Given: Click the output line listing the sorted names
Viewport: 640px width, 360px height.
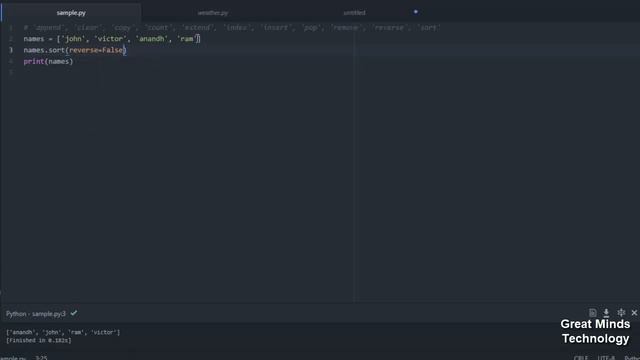Looking at the screenshot, I should click(x=63, y=332).
